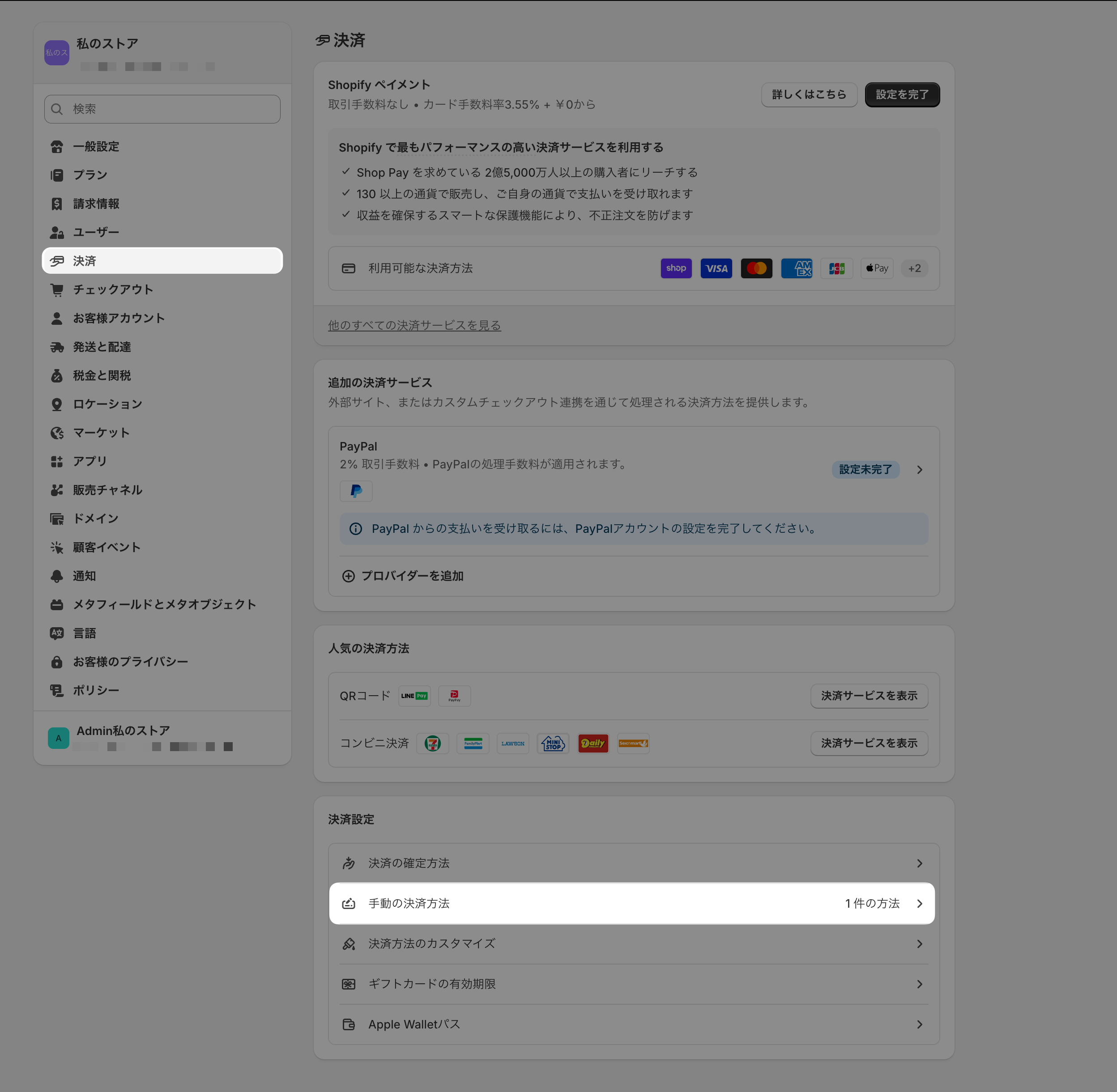The image size is (1117, 1092).
Task: Click the お客様のプライバシー lock icon
Action: 57,662
